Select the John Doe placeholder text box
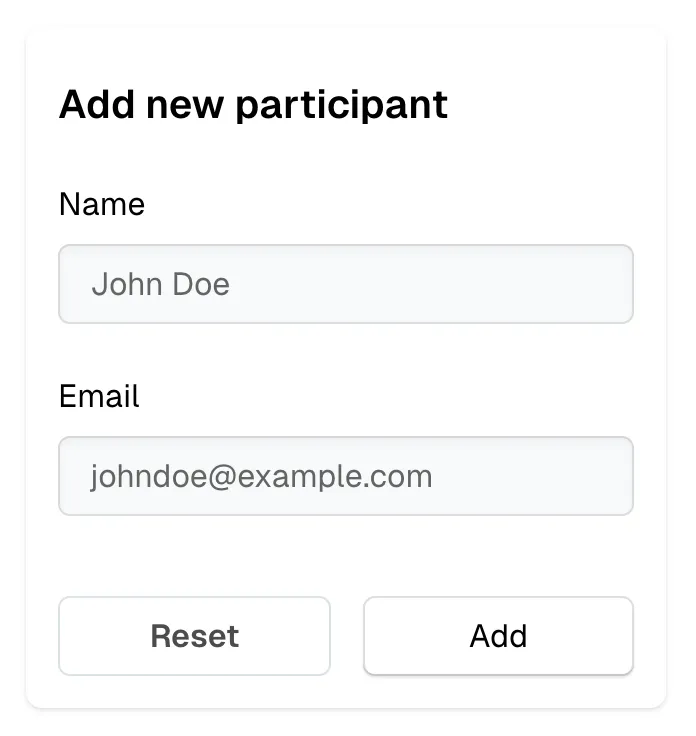 pos(346,284)
